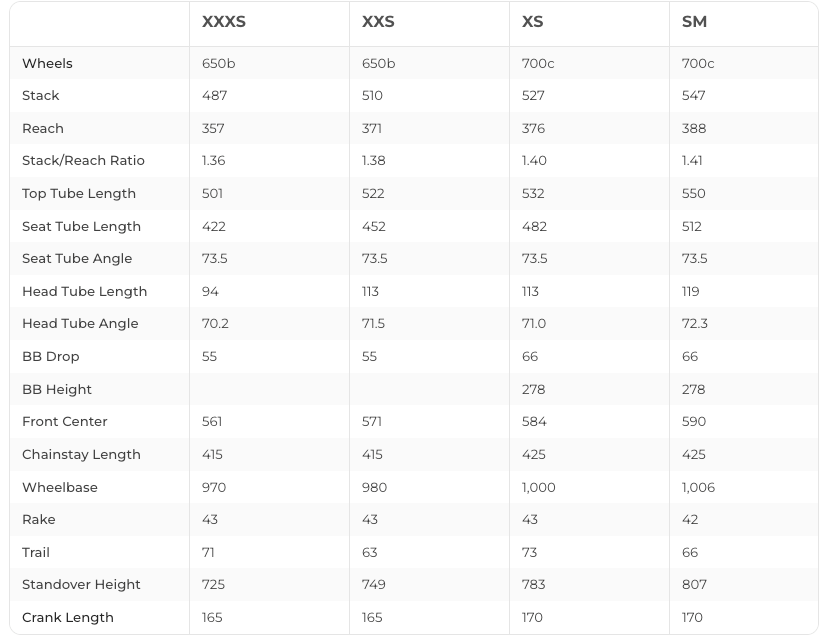Screen dimensions: 823x642
Task: Click the Head Tube Angle value 70.2
Action: coord(215,323)
